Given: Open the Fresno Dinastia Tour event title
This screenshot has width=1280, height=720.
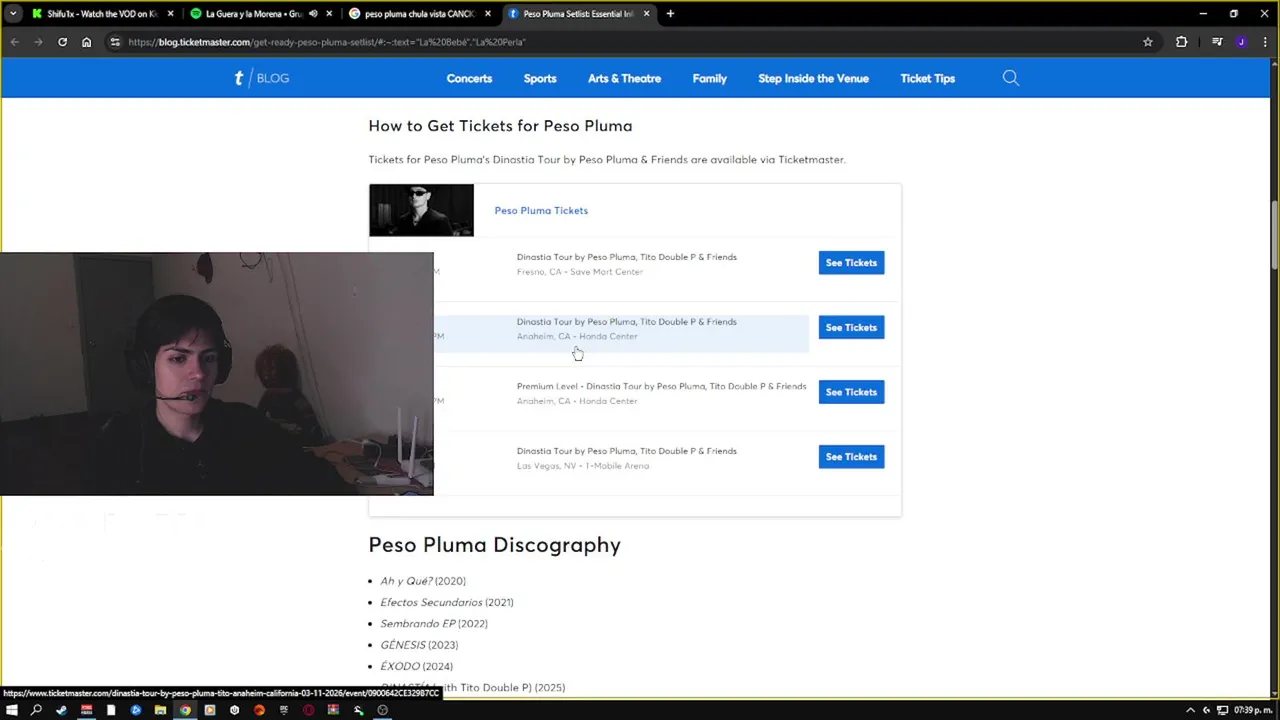Looking at the screenshot, I should 626,257.
